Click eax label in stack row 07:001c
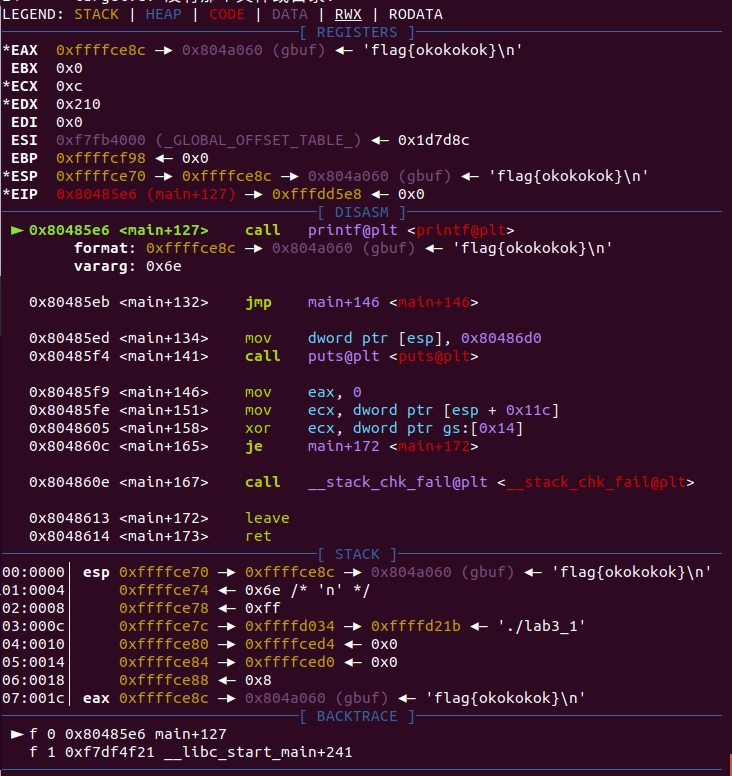Image resolution: width=732 pixels, height=776 pixels. coord(96,698)
